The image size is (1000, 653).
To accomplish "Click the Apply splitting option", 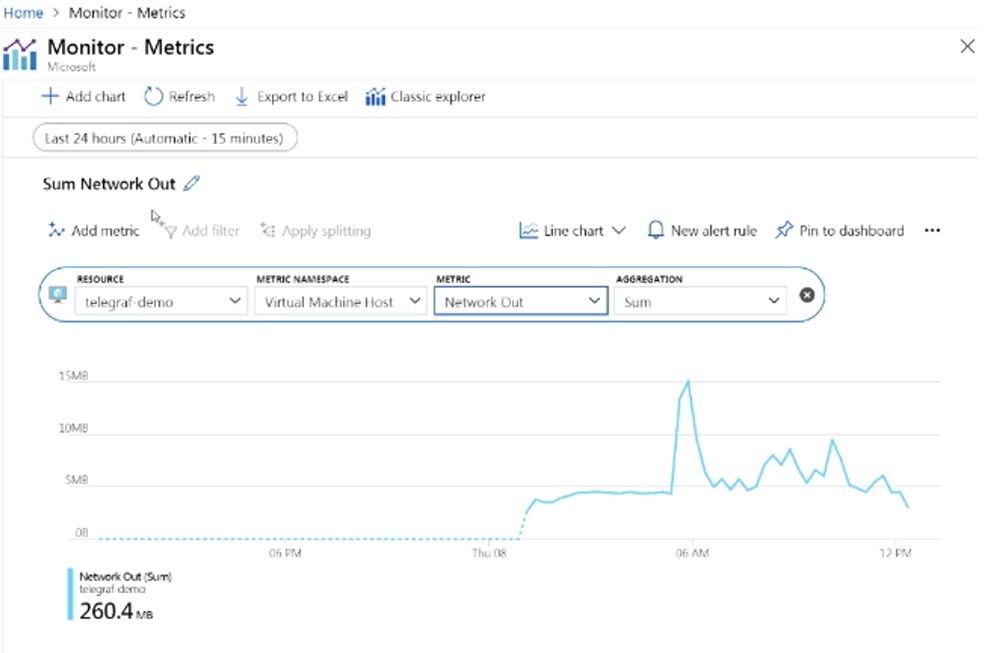I will pos(314,231).
